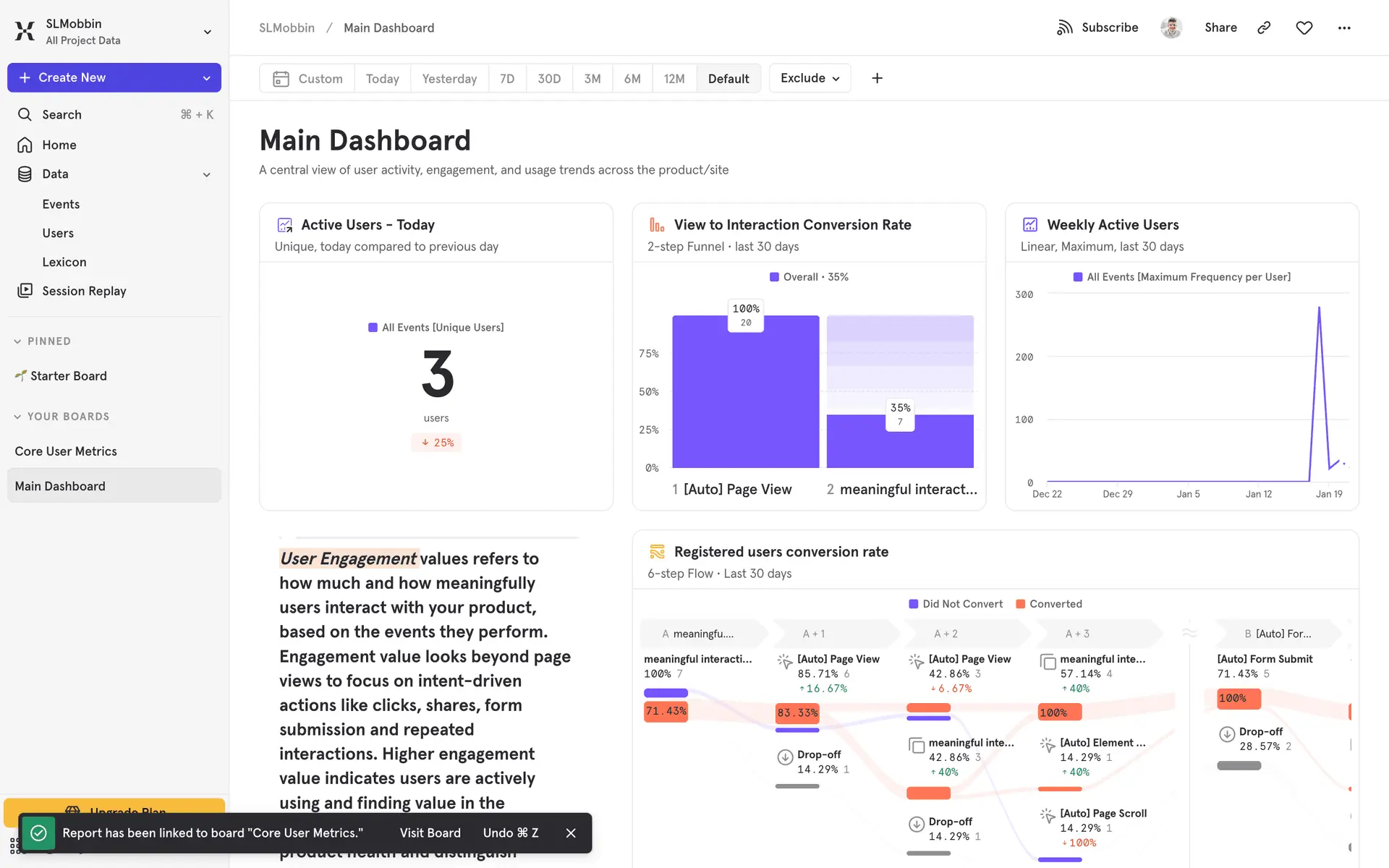The width and height of the screenshot is (1389, 868).
Task: Click the copy link icon beside Share
Action: [x=1264, y=27]
